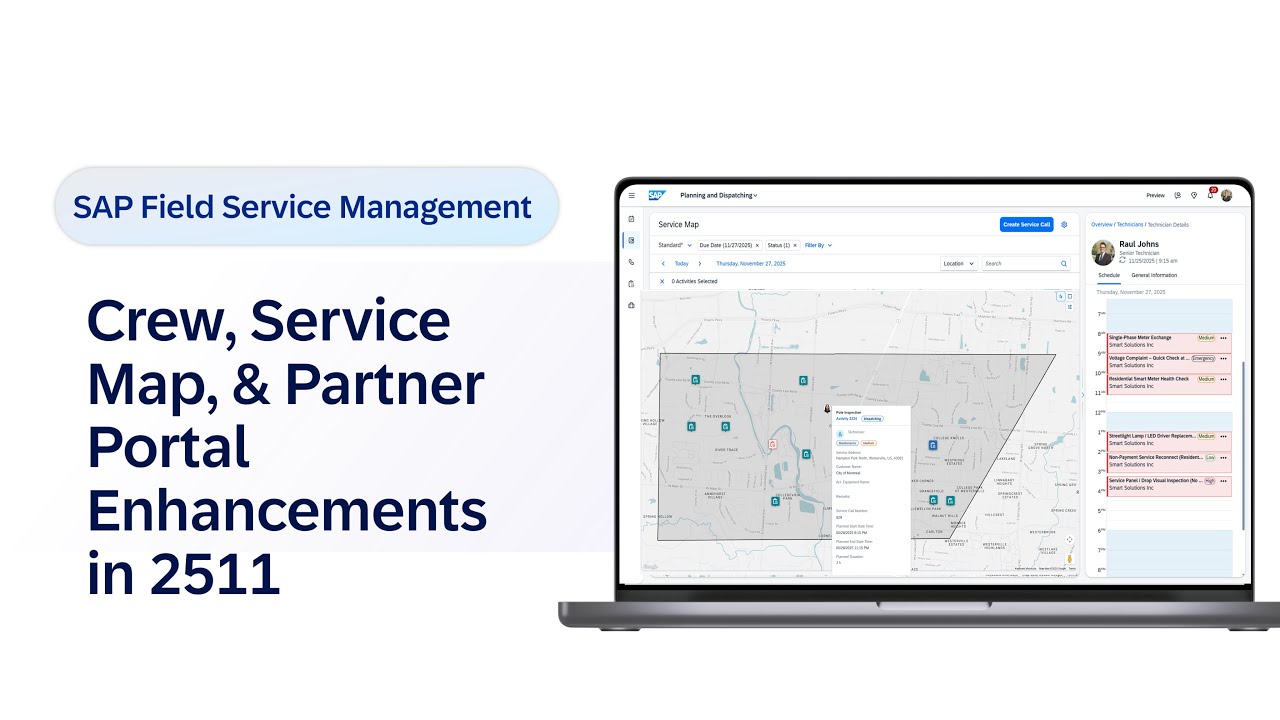Click the person-settings icon beside Preview
This screenshot has height=720, width=1280.
pos(1178,196)
